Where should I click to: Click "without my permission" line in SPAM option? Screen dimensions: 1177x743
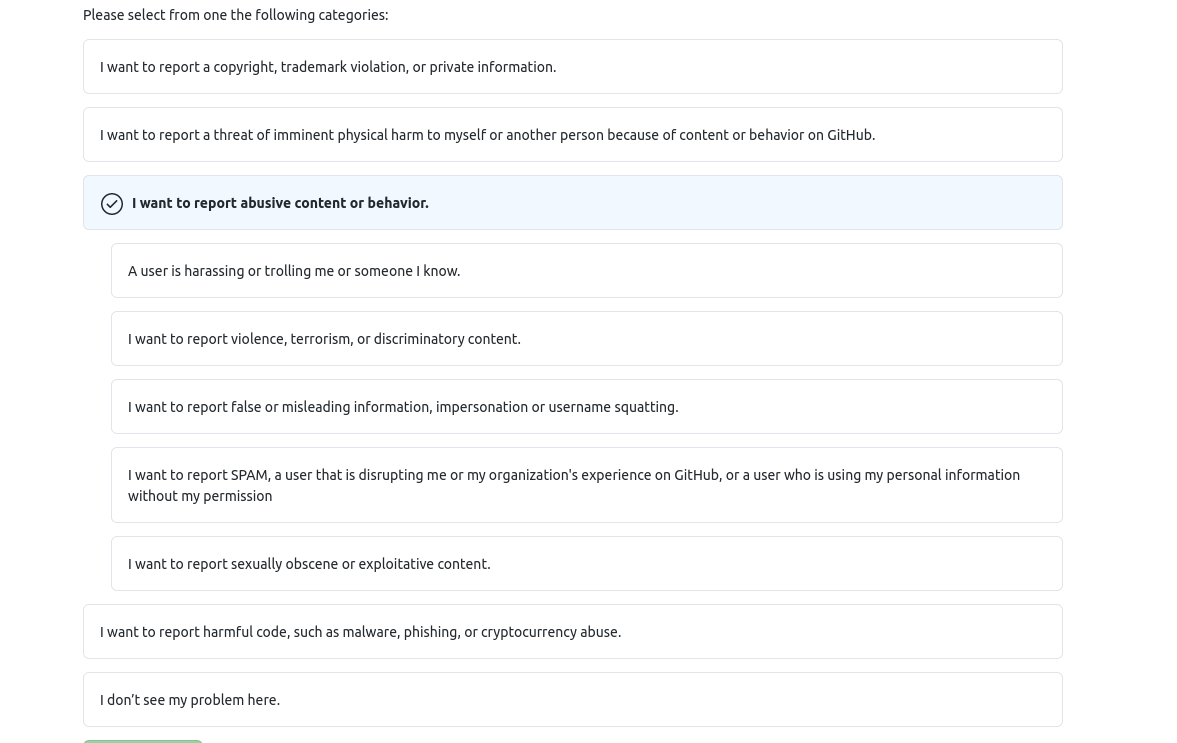(200, 496)
